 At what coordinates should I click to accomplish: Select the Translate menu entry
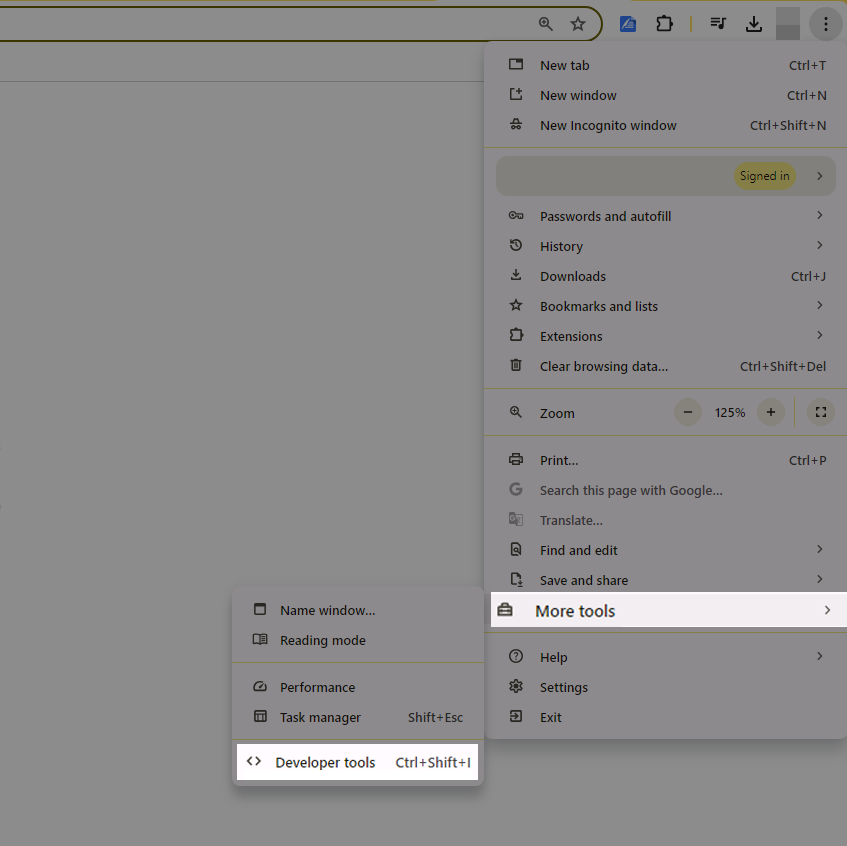[x=666, y=520]
